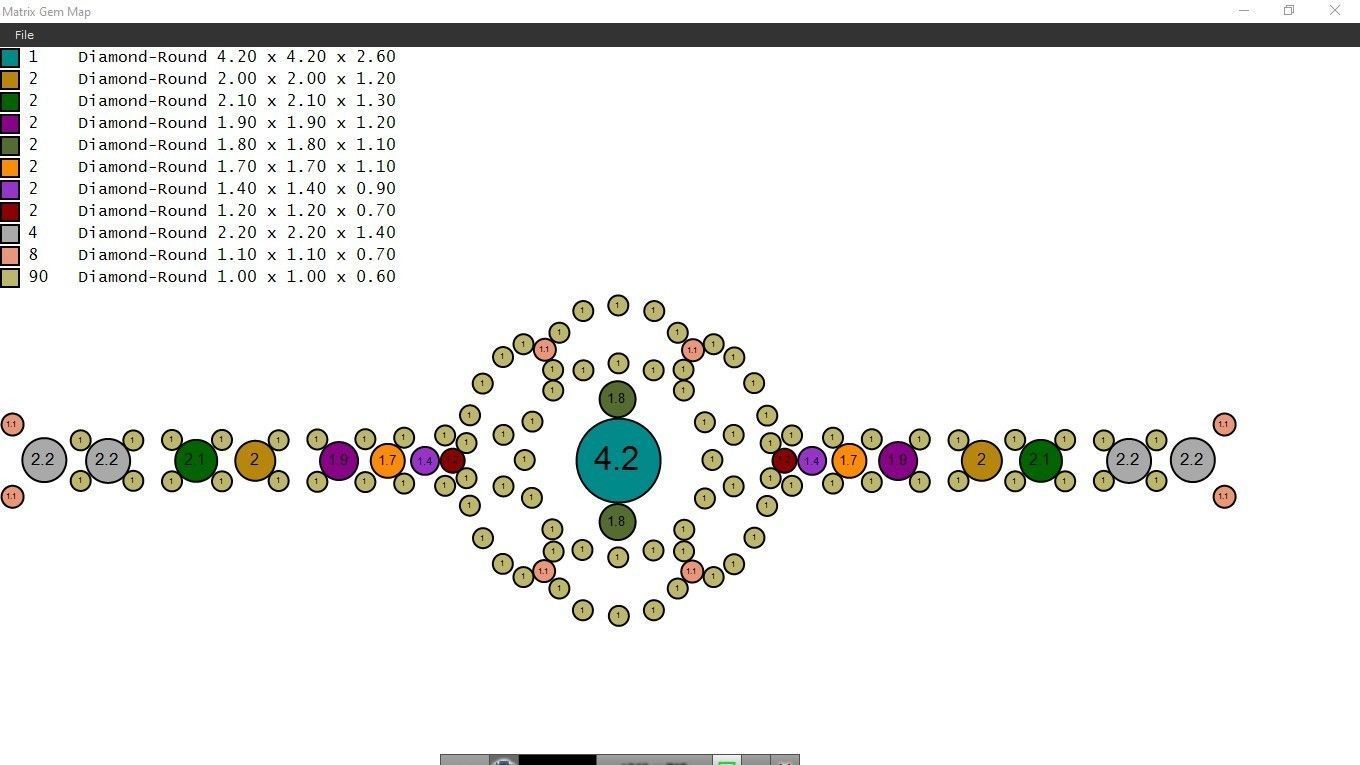Select the dark red swatch for 1.20 diamond
Screen dimensions: 1360x765
point(10,212)
